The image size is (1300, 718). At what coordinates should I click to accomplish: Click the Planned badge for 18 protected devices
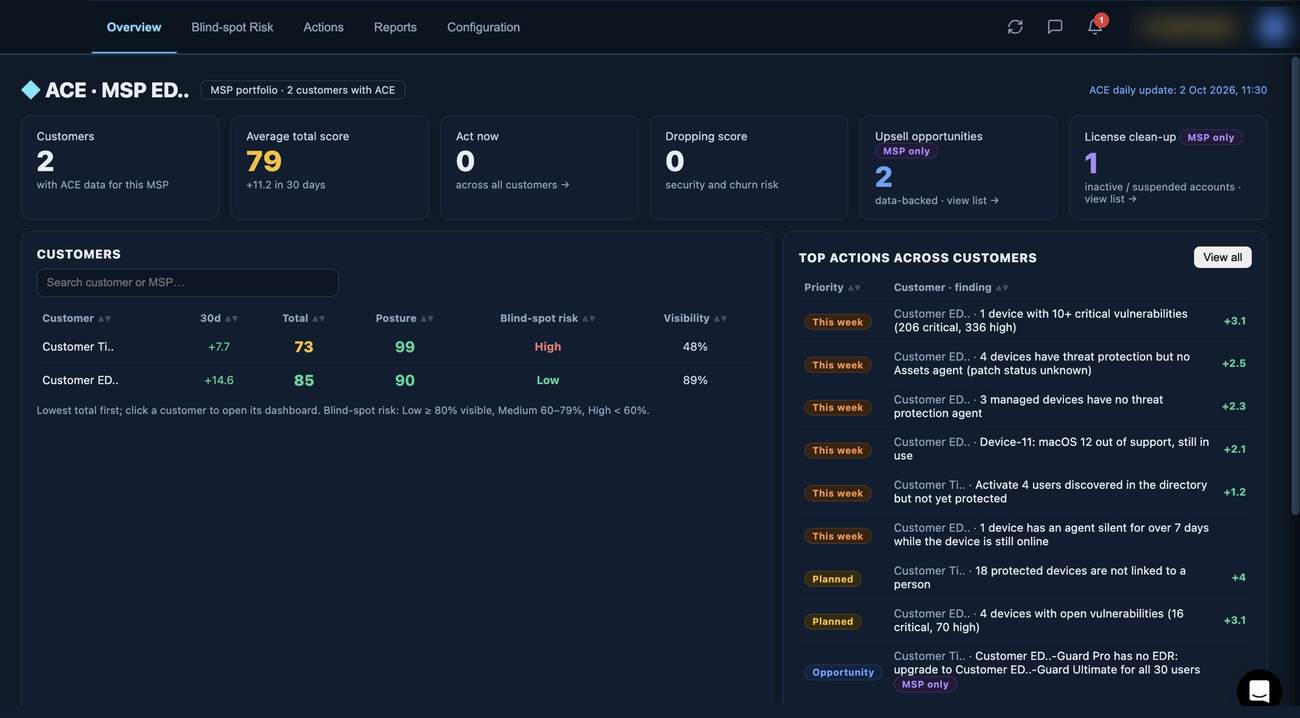833,579
